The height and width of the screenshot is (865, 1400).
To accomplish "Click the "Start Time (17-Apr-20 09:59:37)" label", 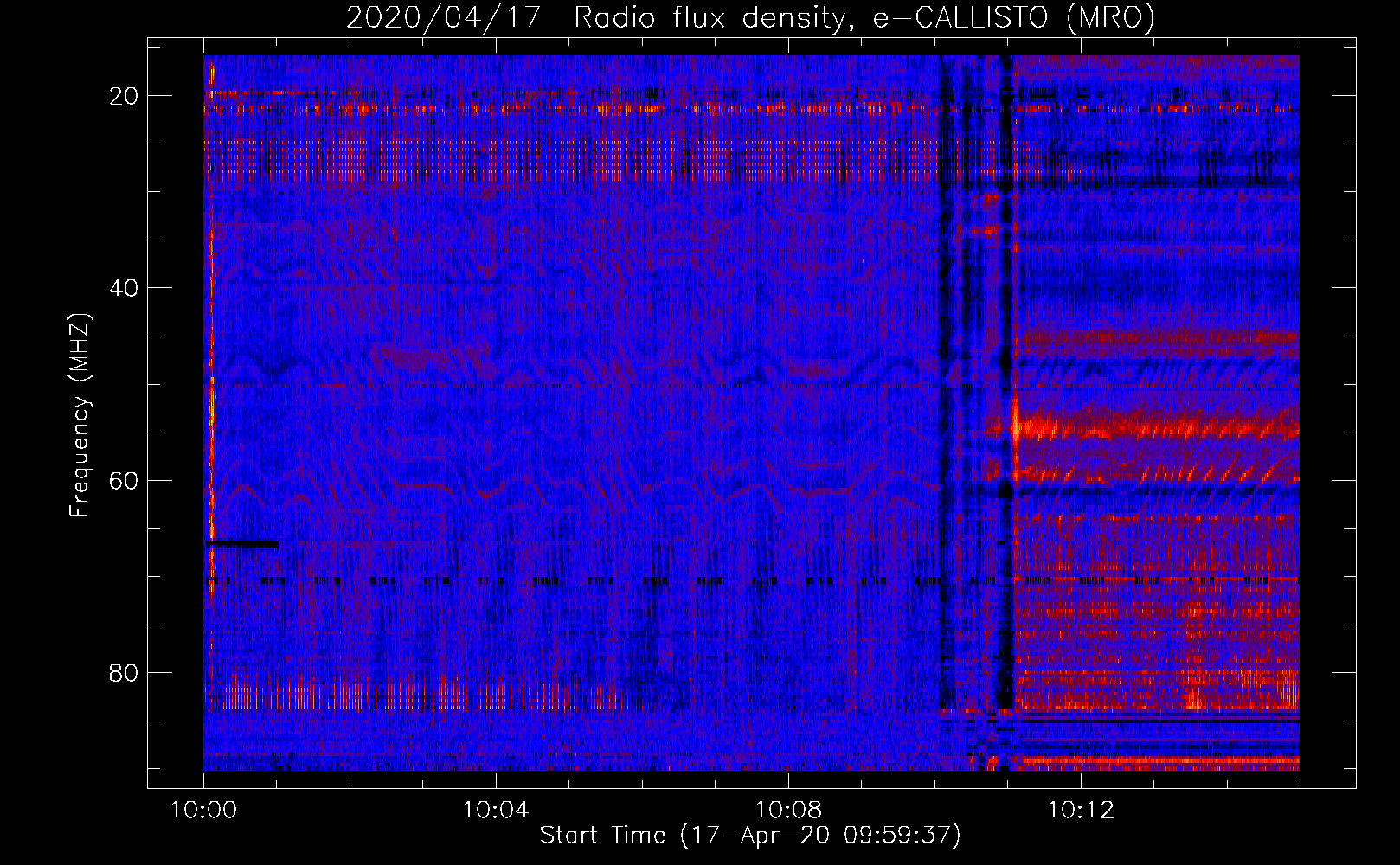I will pyautogui.click(x=750, y=836).
